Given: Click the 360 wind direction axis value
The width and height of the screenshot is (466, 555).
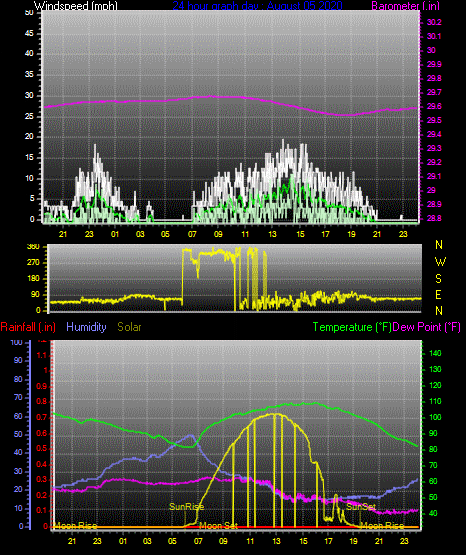Looking at the screenshot, I should coord(33,247).
